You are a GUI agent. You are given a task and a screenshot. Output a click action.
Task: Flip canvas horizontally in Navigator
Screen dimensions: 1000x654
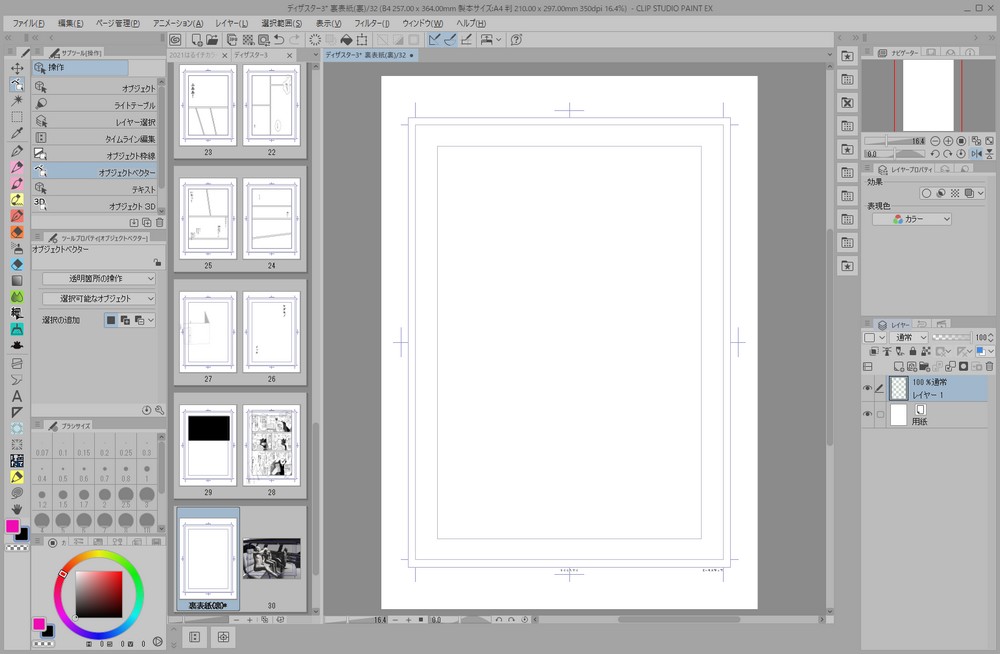coord(976,154)
